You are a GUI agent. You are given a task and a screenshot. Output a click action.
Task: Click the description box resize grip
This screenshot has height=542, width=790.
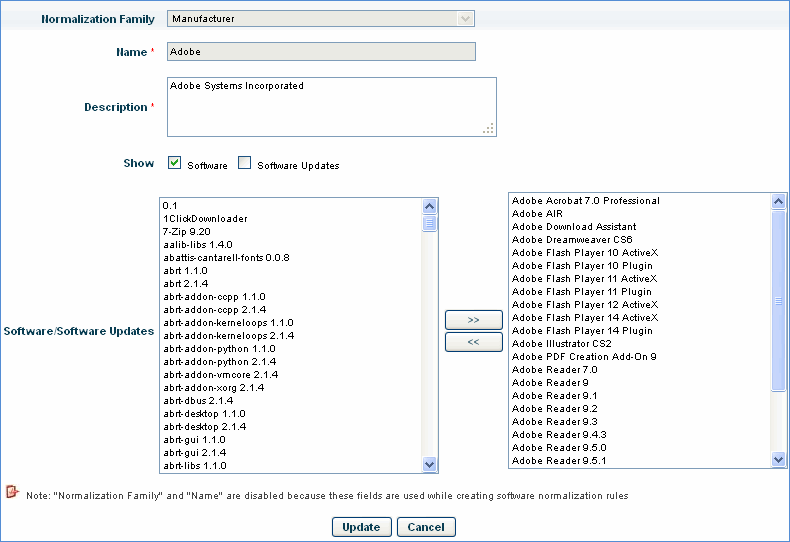[x=488, y=128]
